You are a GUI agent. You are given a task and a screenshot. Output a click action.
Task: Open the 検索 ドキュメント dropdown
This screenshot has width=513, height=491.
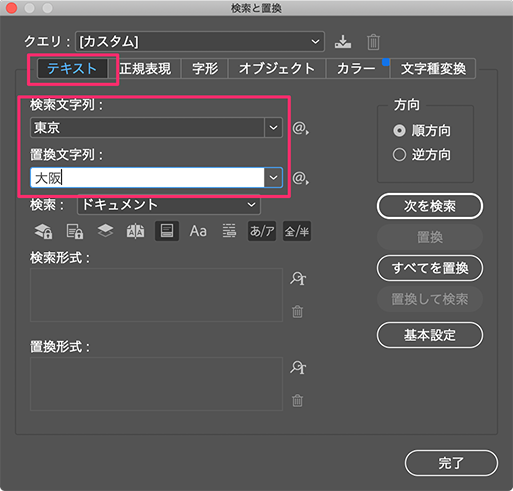tap(169, 204)
